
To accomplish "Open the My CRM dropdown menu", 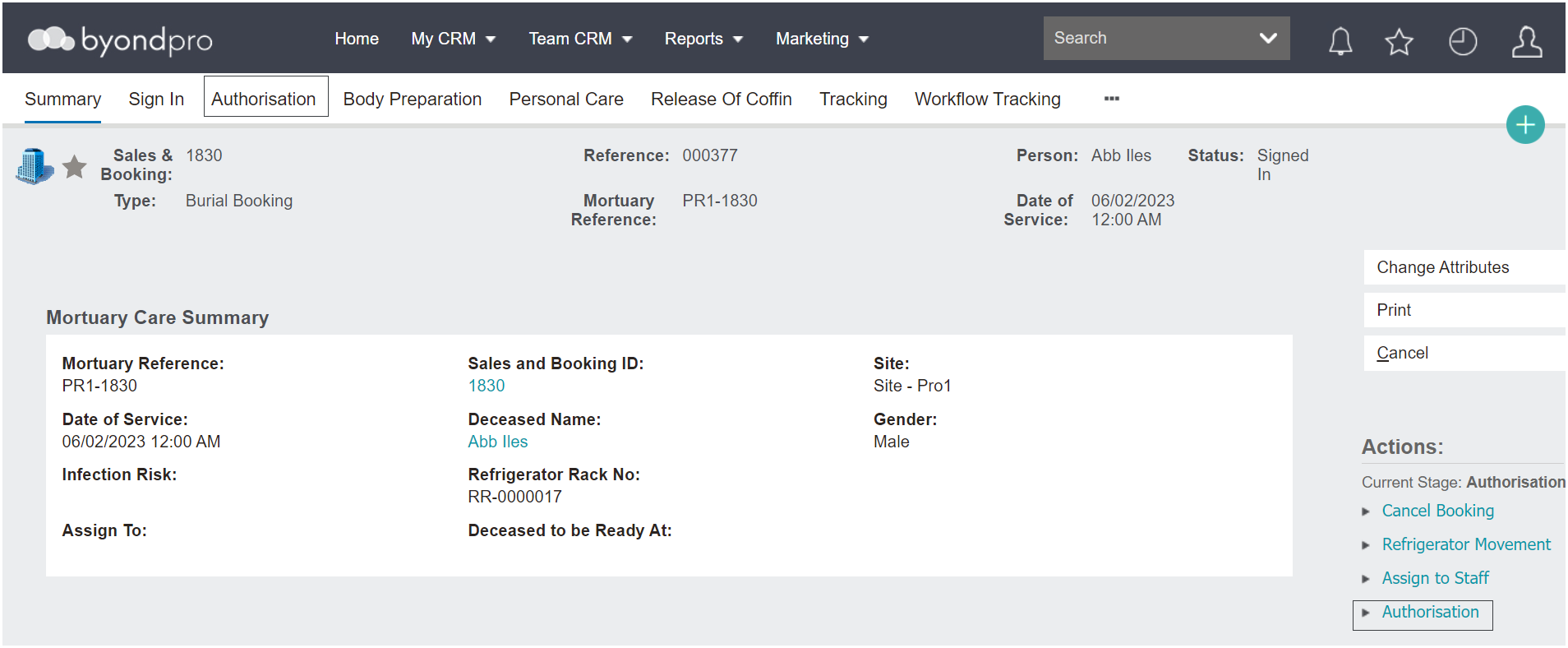I will pyautogui.click(x=454, y=39).
